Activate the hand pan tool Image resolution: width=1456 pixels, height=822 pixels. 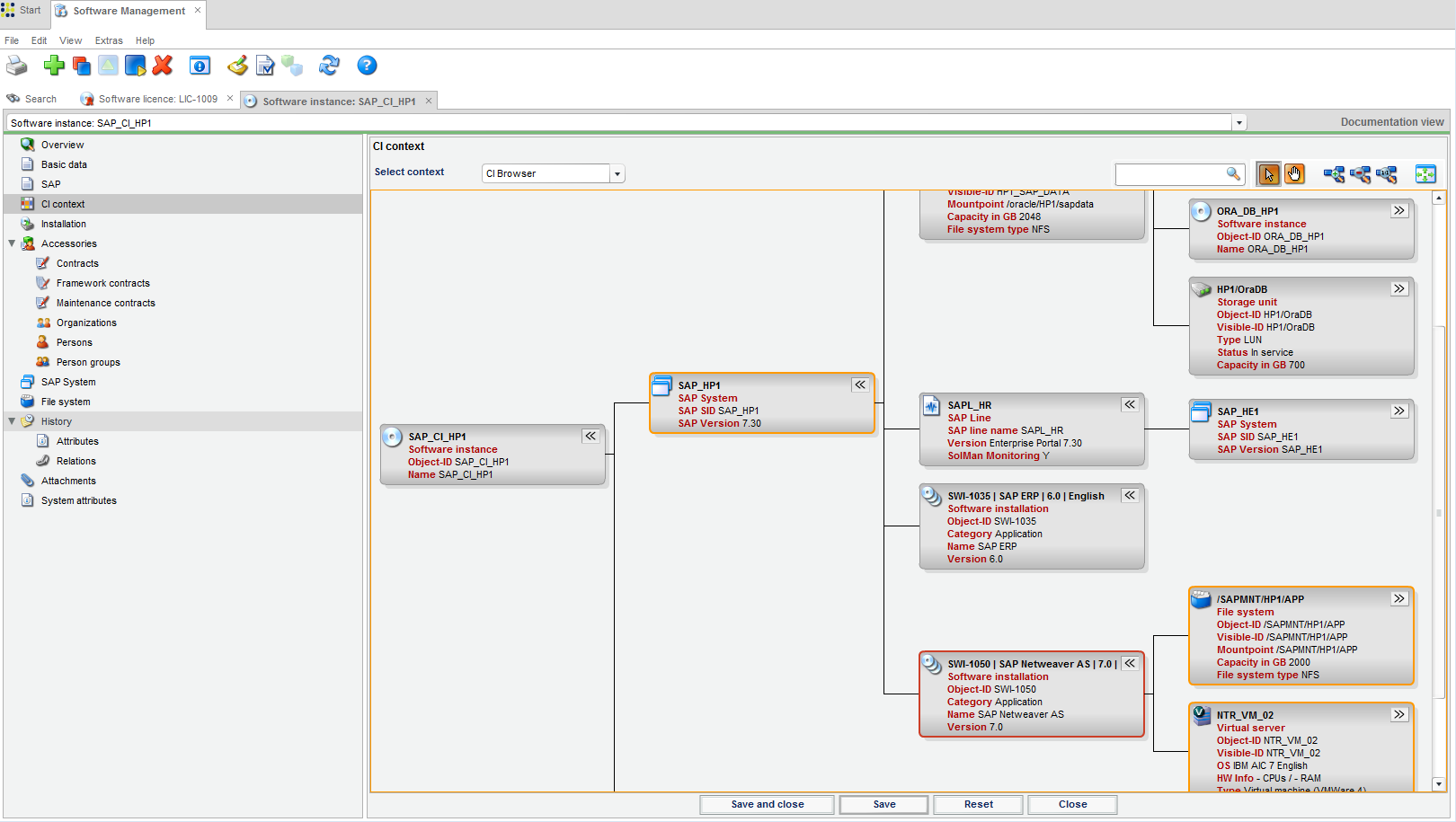coord(1294,174)
